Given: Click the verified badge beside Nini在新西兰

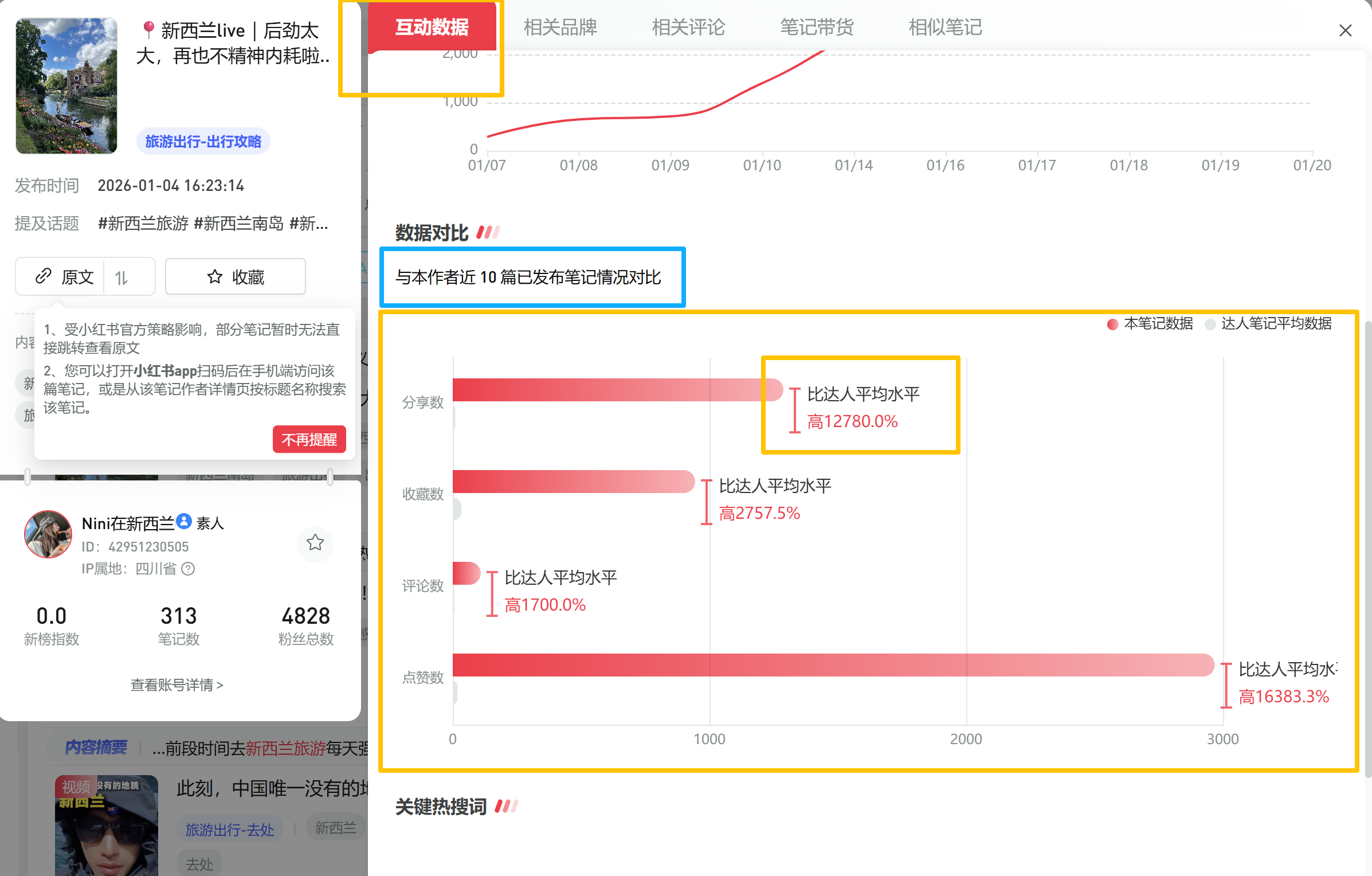Looking at the screenshot, I should (184, 521).
